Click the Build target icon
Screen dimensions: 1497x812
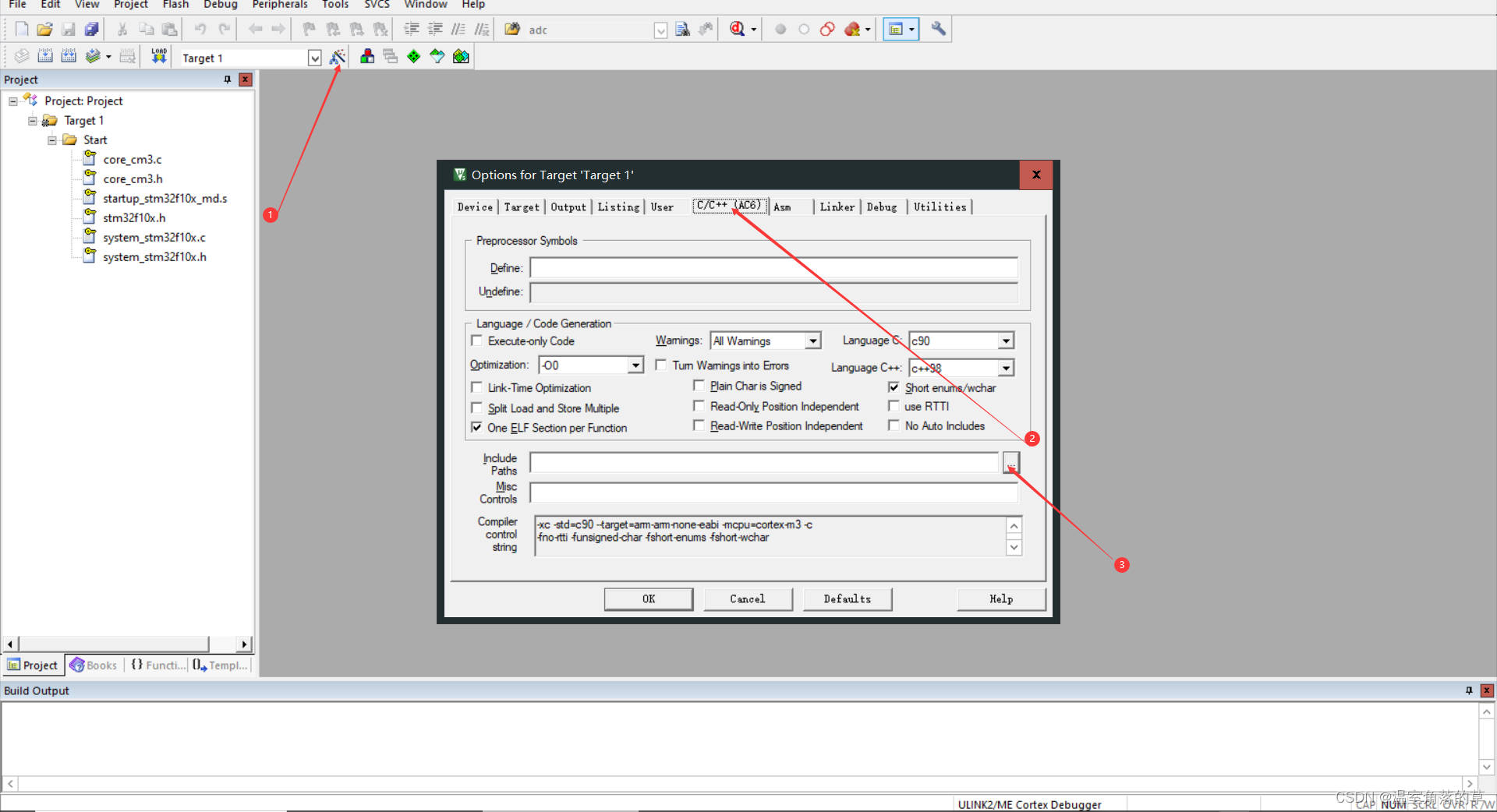click(x=45, y=56)
